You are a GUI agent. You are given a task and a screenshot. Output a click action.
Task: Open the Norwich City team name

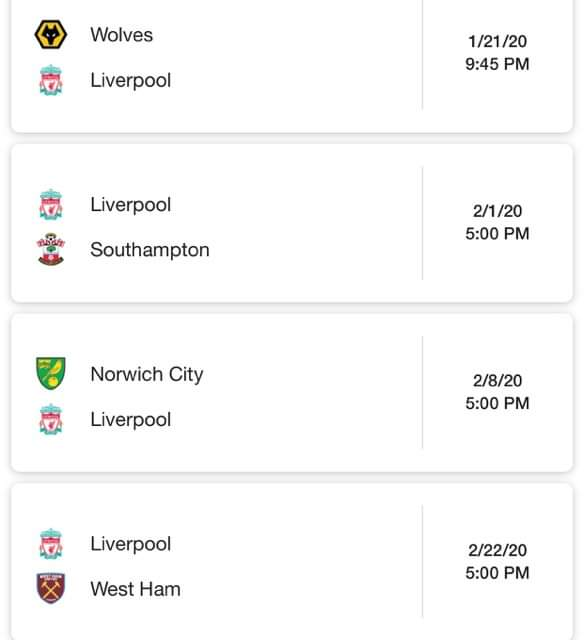point(147,375)
